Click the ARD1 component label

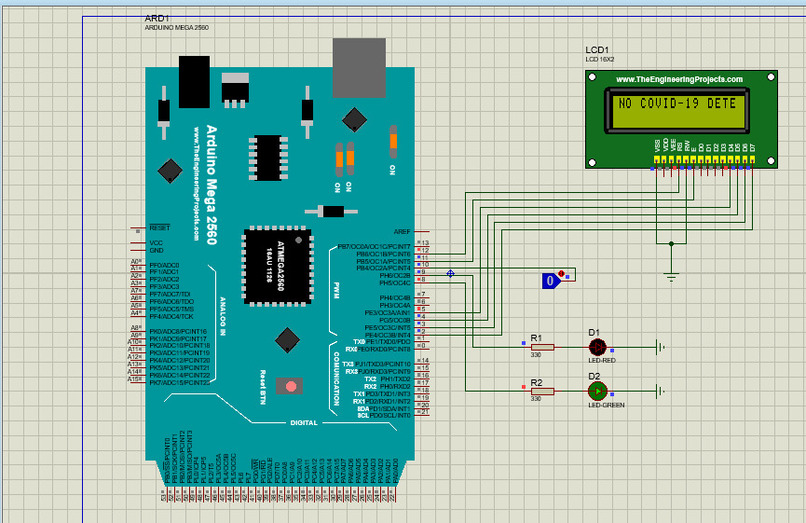156,19
